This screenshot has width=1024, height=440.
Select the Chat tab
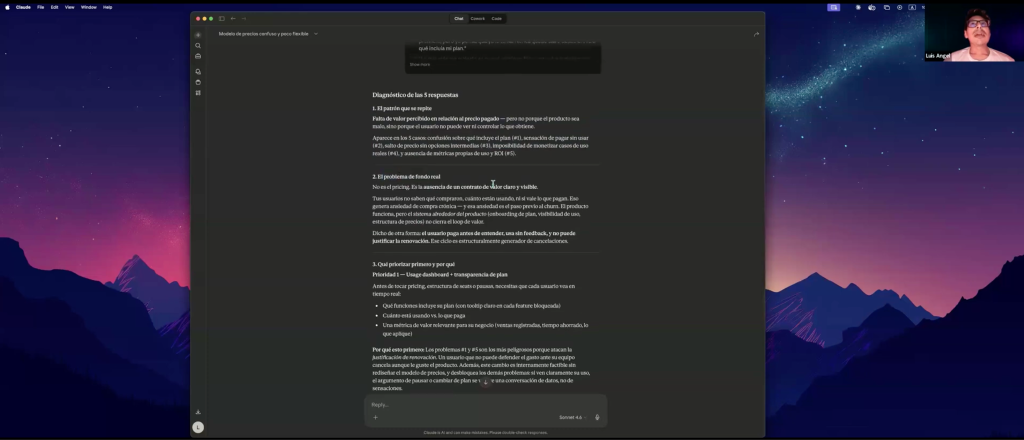pos(459,18)
